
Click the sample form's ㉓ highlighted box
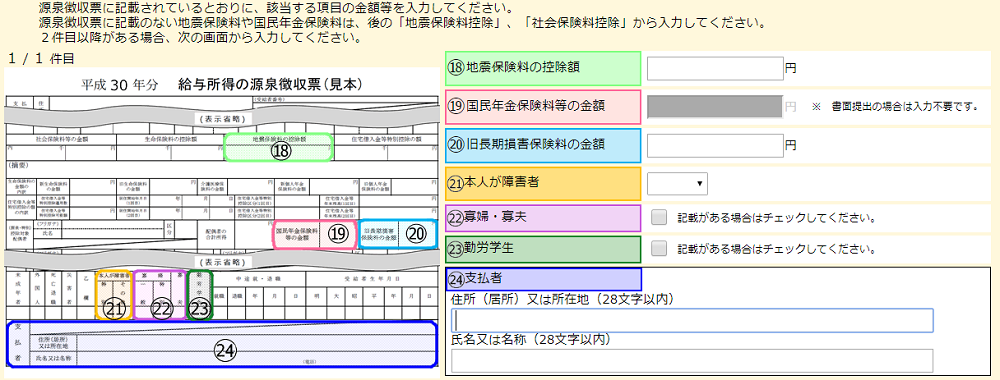pos(200,295)
